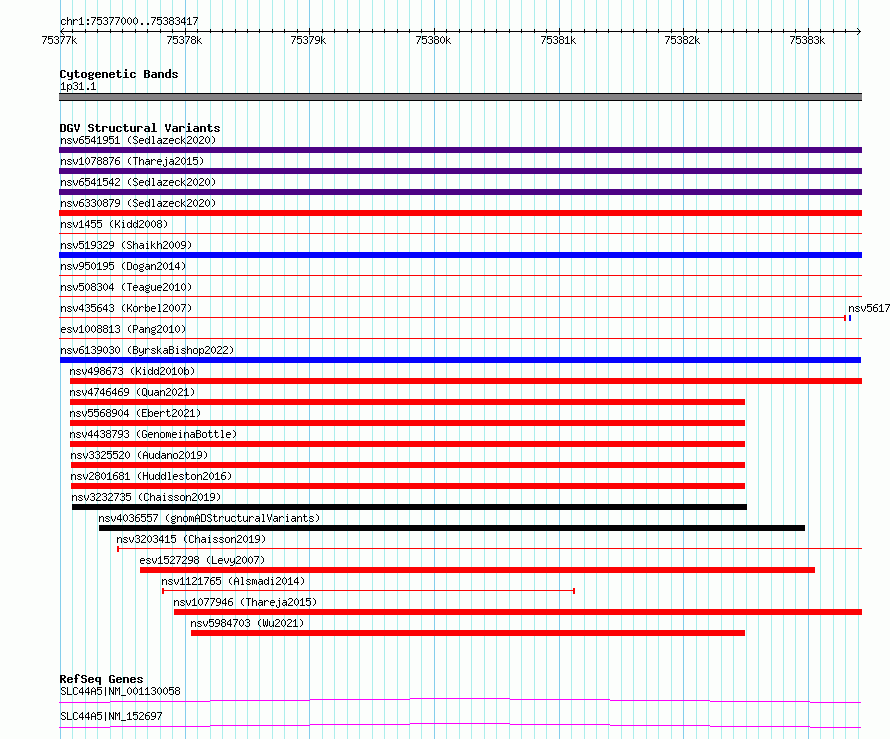
Task: Click the red bar under nsv5568904
Action: pos(407,423)
